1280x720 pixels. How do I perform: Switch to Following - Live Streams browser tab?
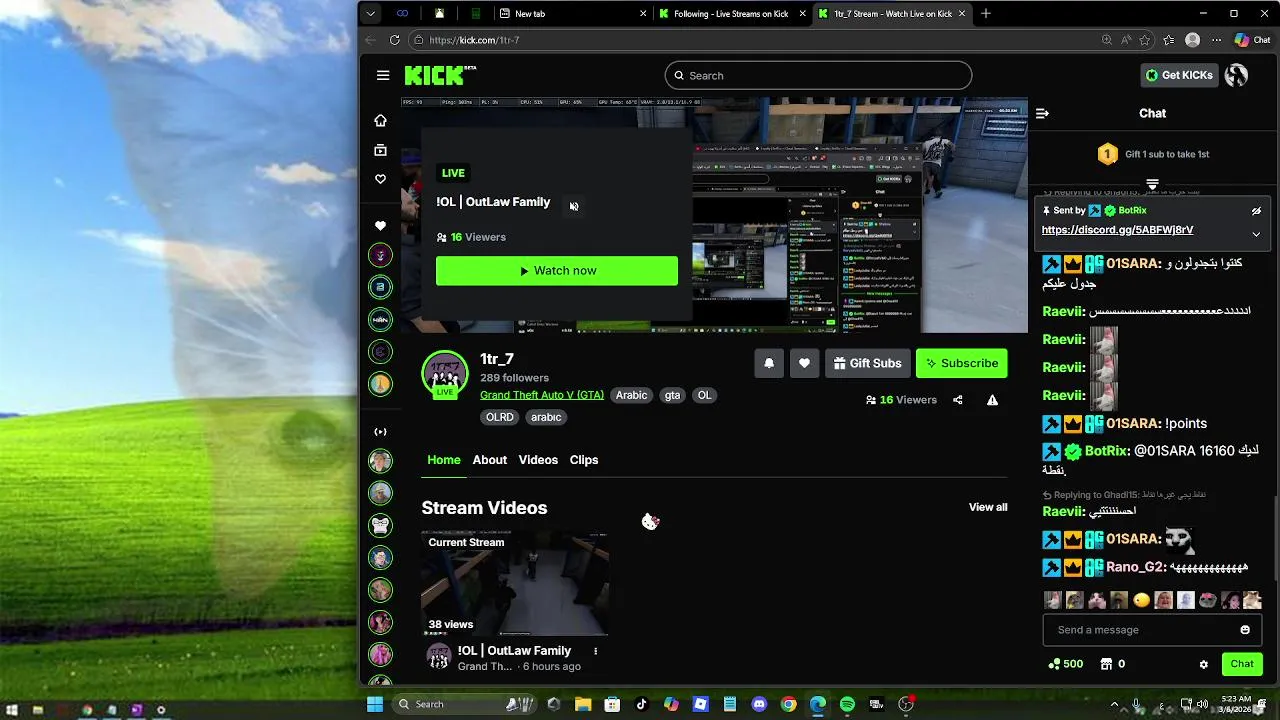click(731, 14)
